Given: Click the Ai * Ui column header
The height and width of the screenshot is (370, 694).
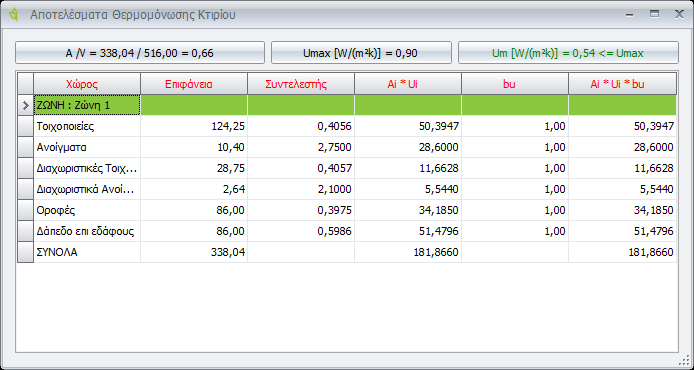Looking at the screenshot, I should [x=408, y=84].
